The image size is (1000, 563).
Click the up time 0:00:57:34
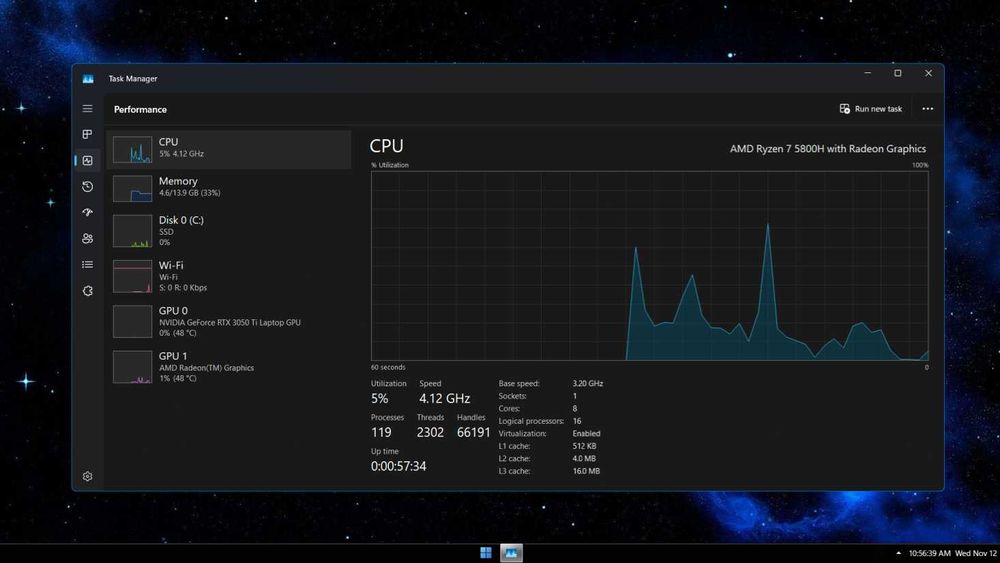[399, 466]
